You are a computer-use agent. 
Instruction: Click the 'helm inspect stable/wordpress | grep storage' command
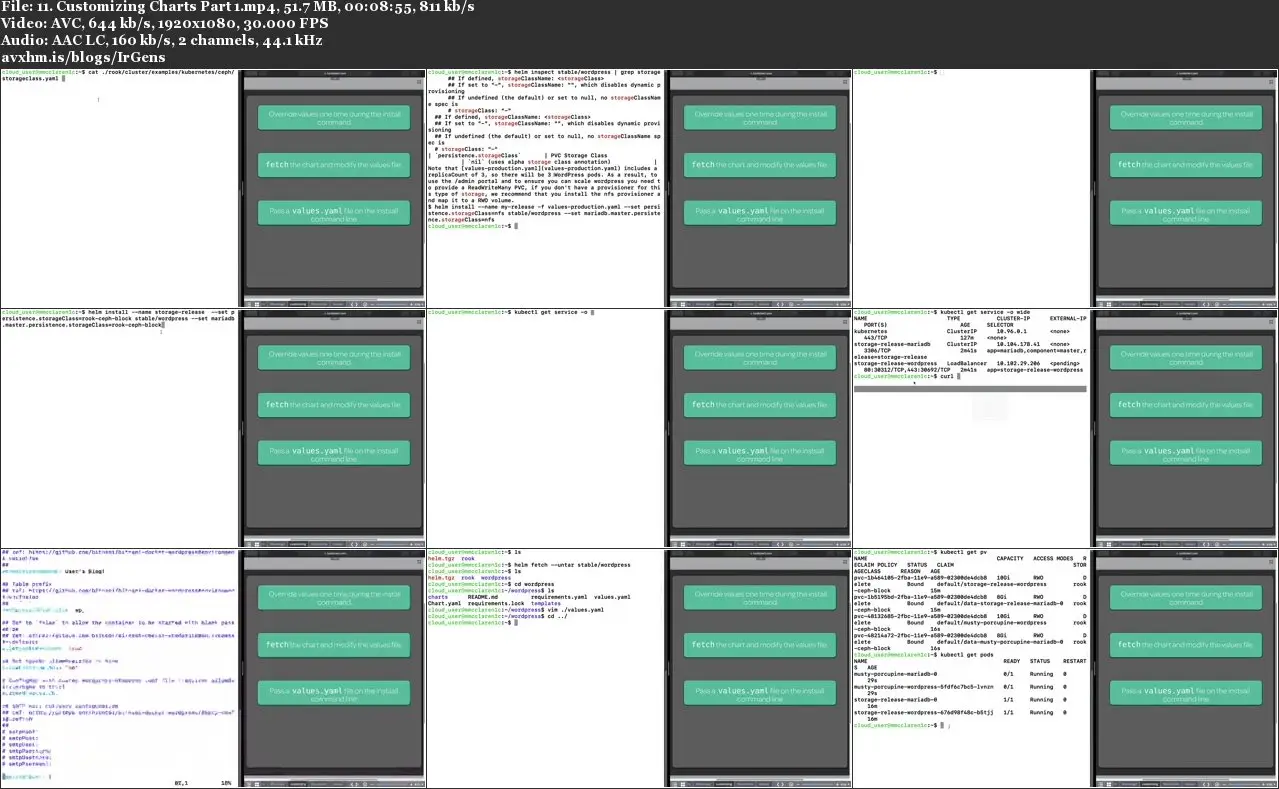click(585, 73)
